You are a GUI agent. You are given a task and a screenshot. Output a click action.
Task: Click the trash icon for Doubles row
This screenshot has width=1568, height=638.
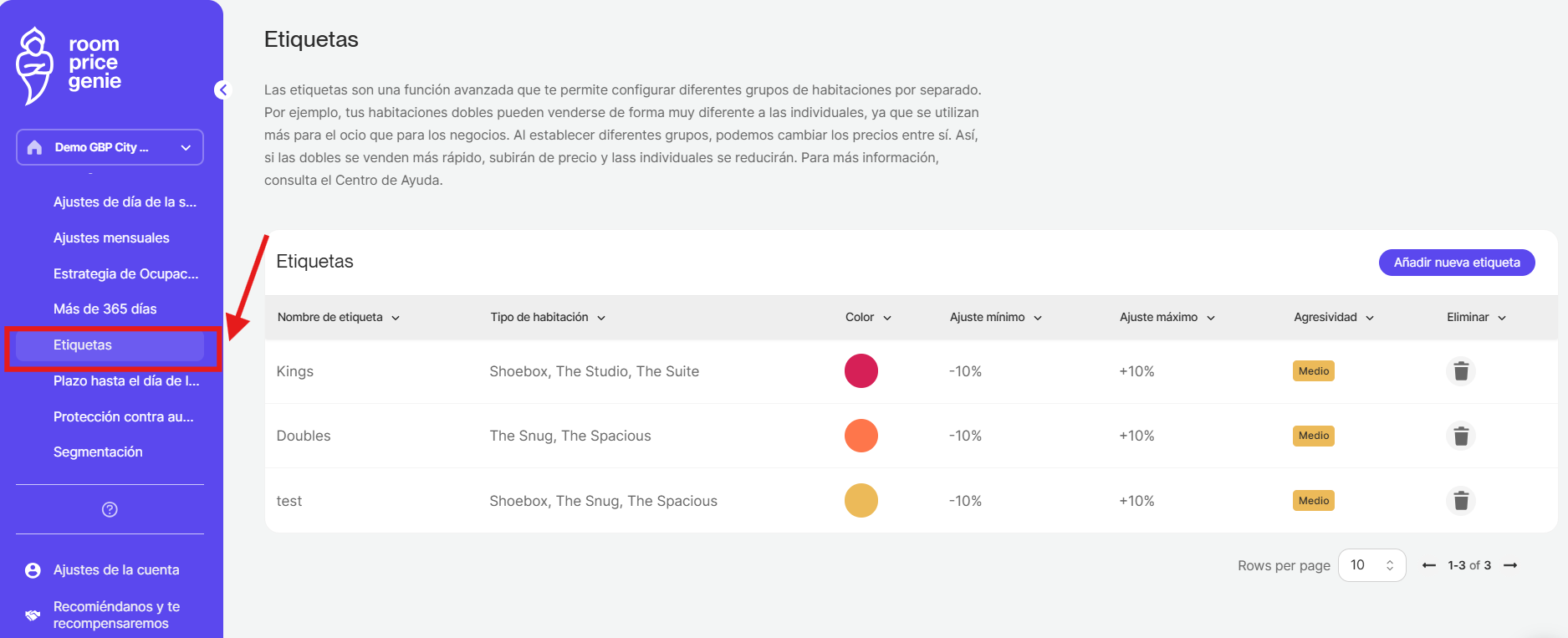pyautogui.click(x=1460, y=436)
